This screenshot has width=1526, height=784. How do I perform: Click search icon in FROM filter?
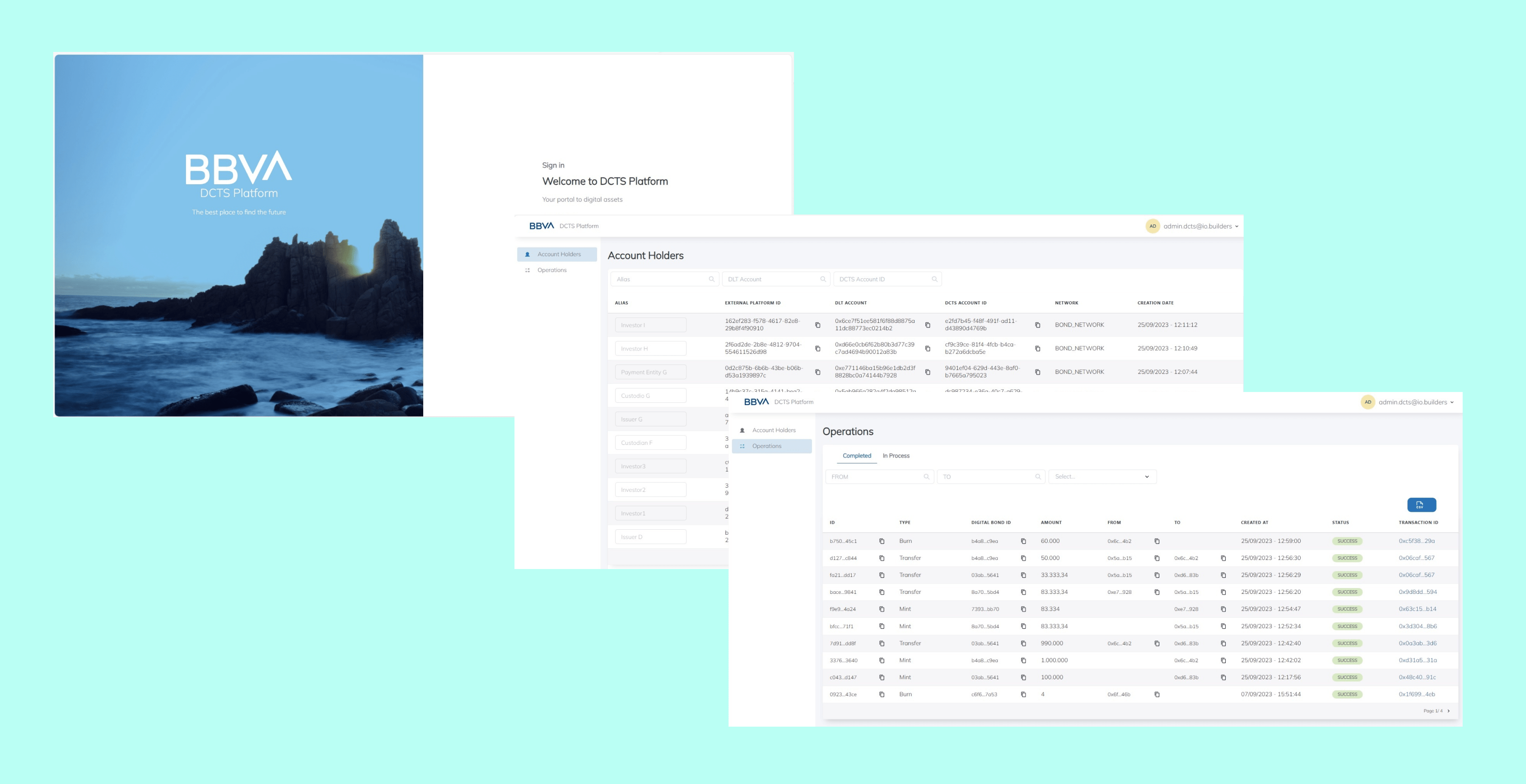tap(927, 476)
